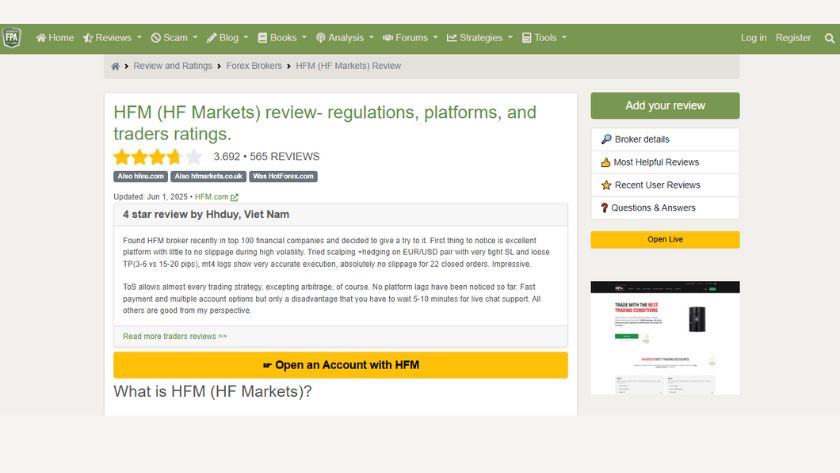840x473 pixels.
Task: Open the Reviews menu item
Action: [112, 37]
